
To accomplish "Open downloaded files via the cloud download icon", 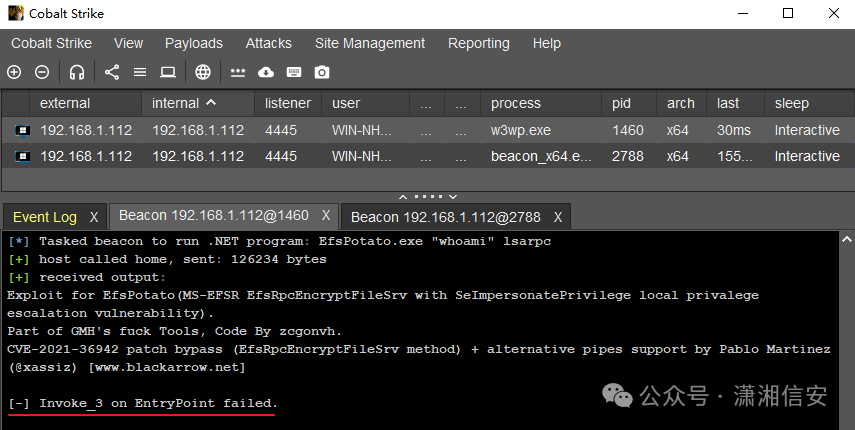I will (266, 72).
